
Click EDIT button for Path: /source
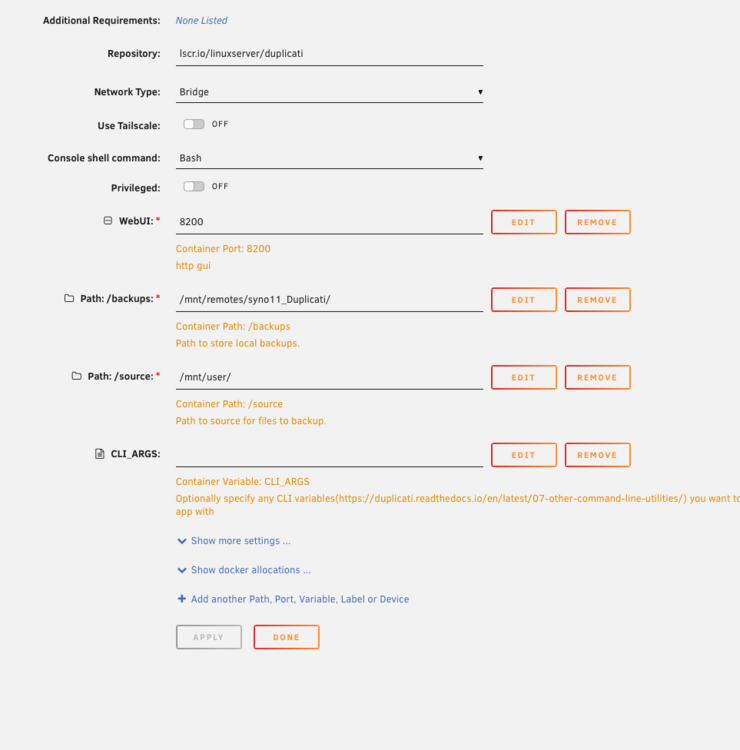coord(524,377)
